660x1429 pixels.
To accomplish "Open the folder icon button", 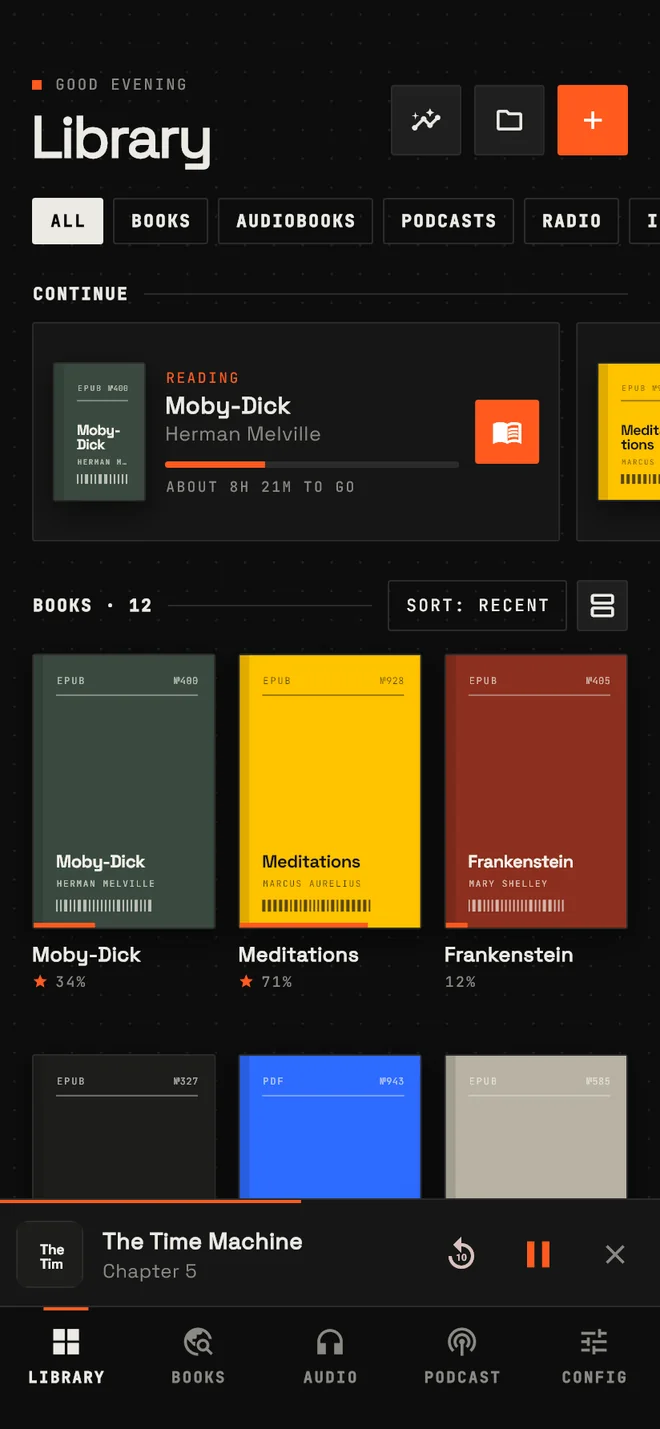I will [x=509, y=120].
